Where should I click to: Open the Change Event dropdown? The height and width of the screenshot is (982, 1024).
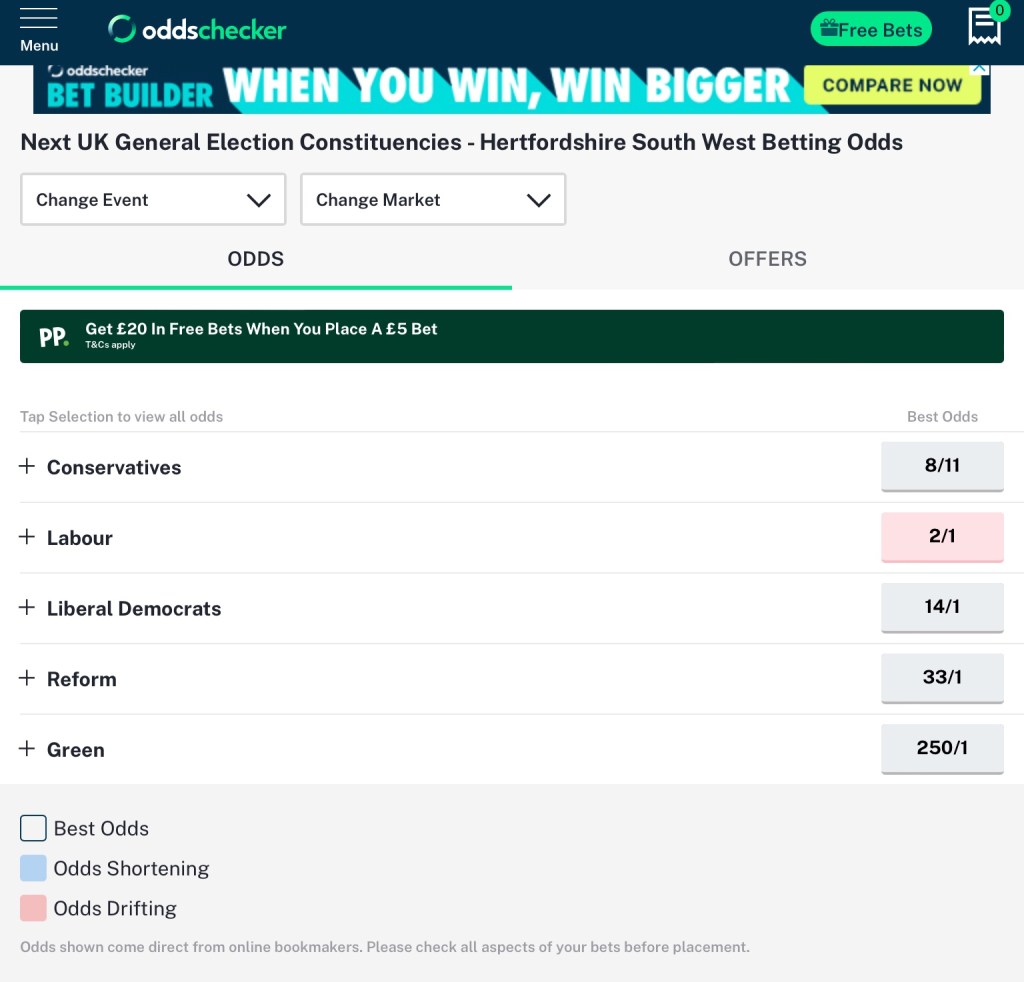pos(153,200)
